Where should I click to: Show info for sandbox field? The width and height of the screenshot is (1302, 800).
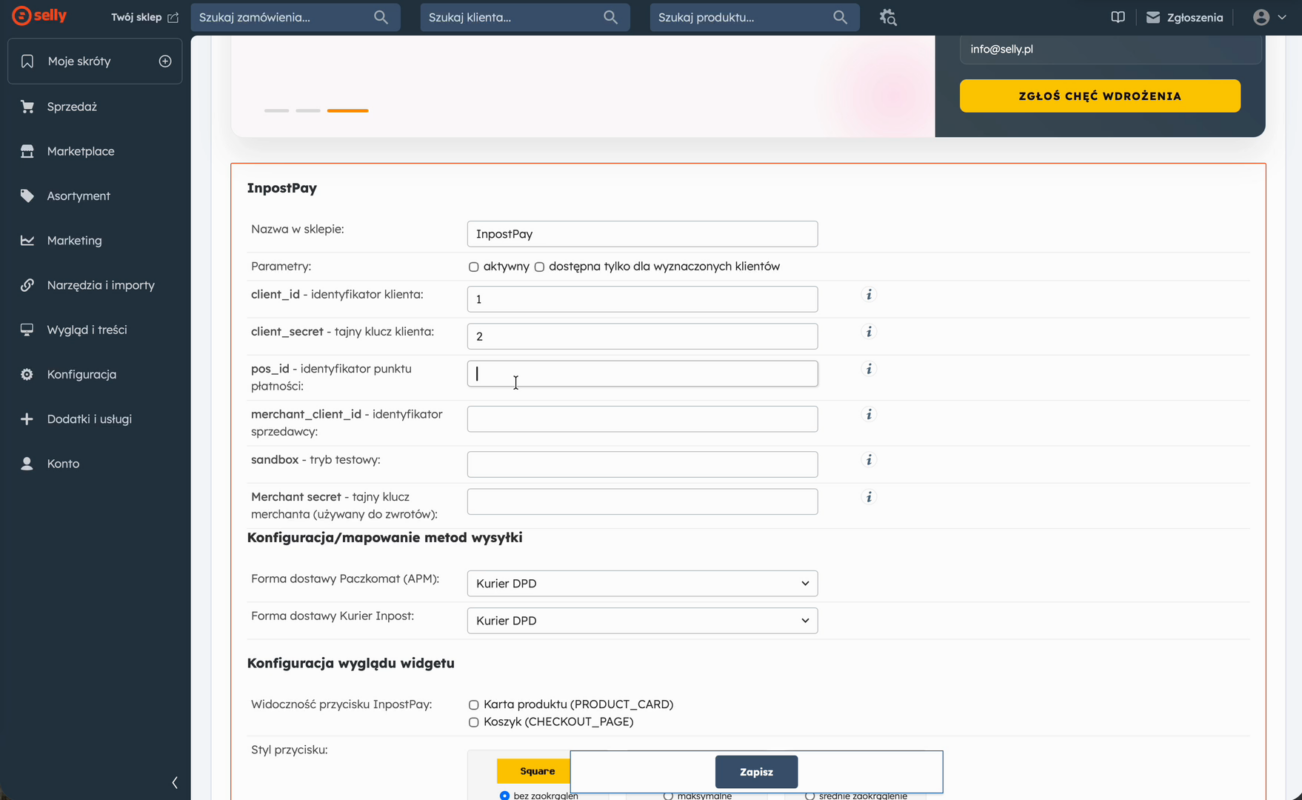click(x=869, y=460)
